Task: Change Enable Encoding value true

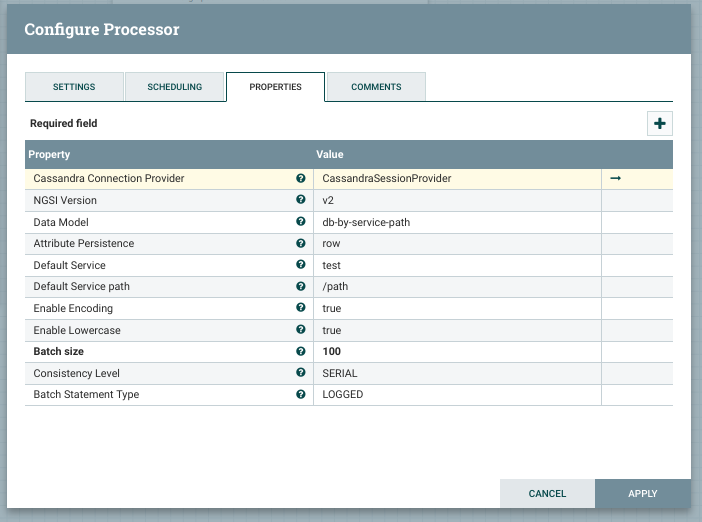Action: 457,308
